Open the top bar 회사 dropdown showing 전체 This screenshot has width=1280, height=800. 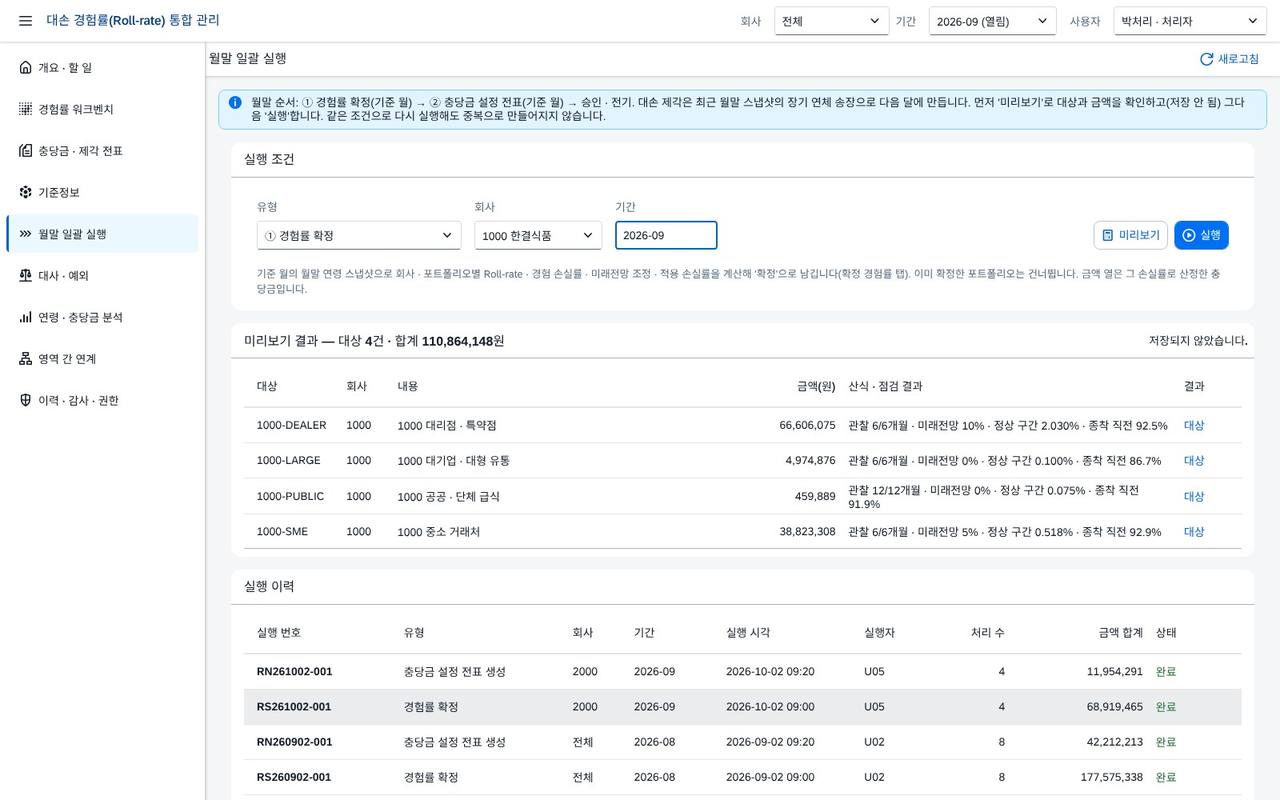832,21
